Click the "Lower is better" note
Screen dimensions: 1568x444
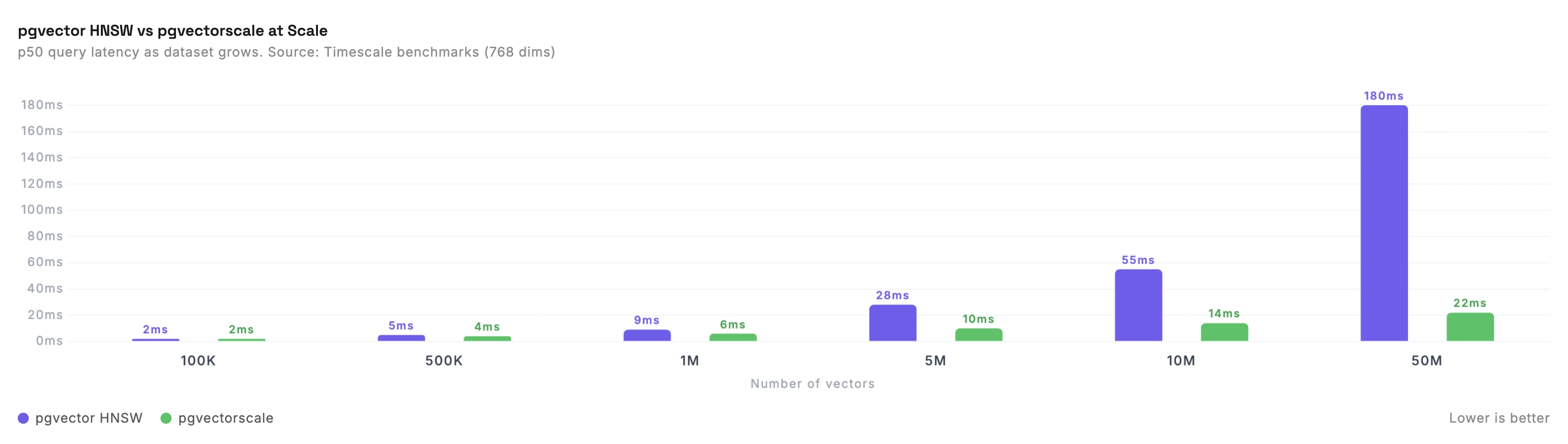pyautogui.click(x=1498, y=419)
